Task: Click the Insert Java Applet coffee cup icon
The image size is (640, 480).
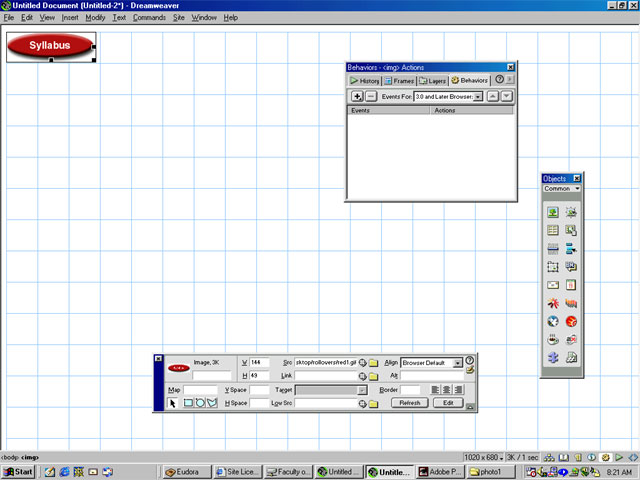Action: [552, 339]
